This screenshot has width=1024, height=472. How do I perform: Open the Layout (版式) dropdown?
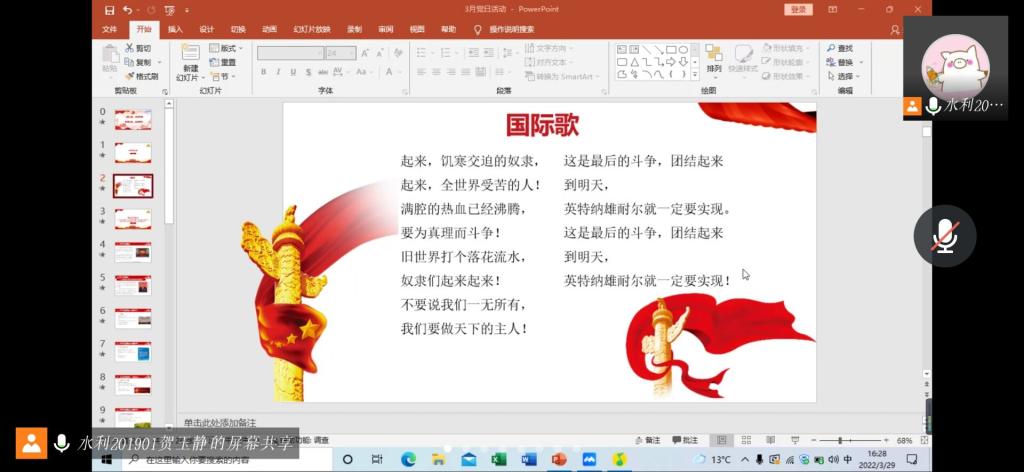click(224, 48)
